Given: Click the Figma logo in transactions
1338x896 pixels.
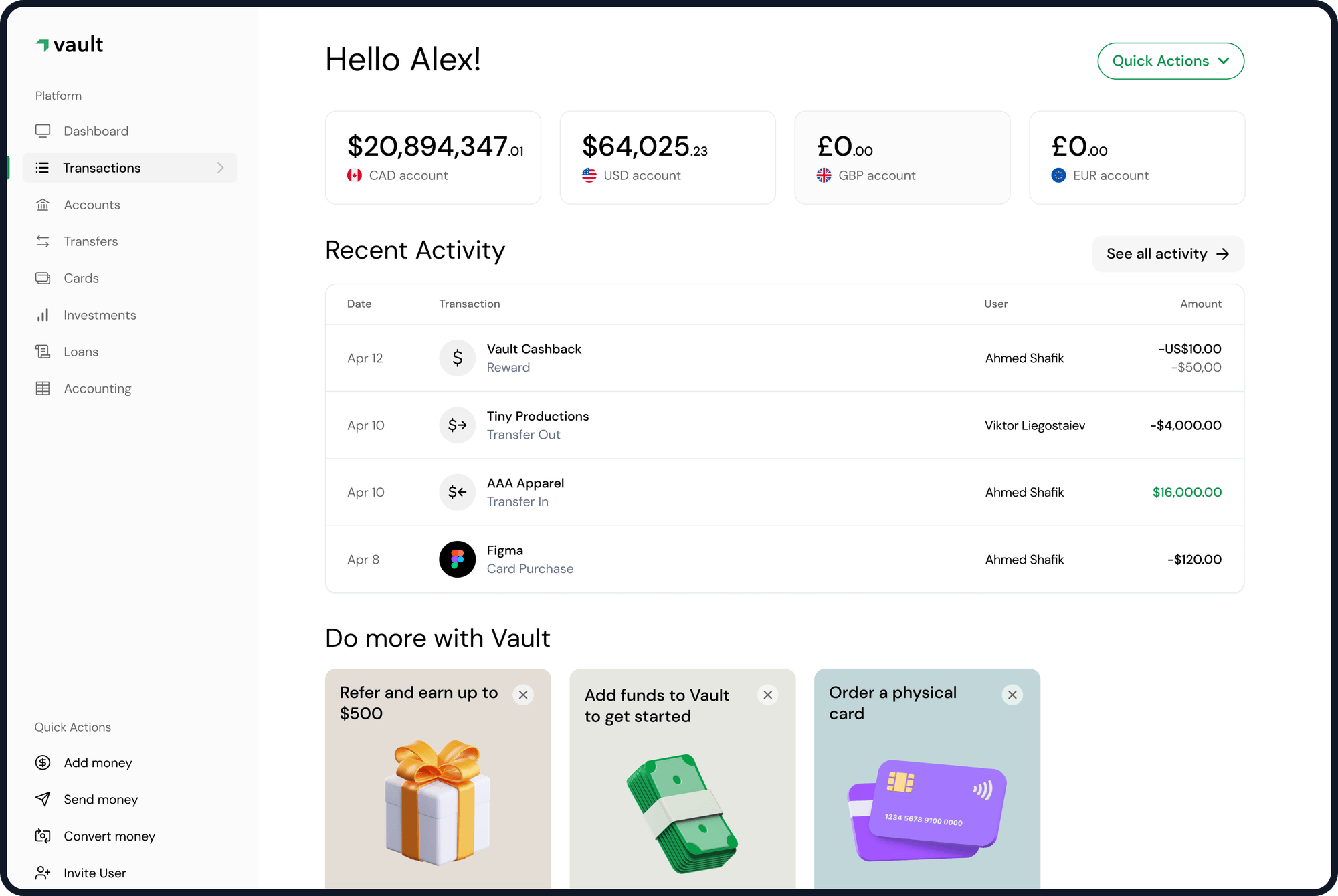Looking at the screenshot, I should click(x=457, y=559).
